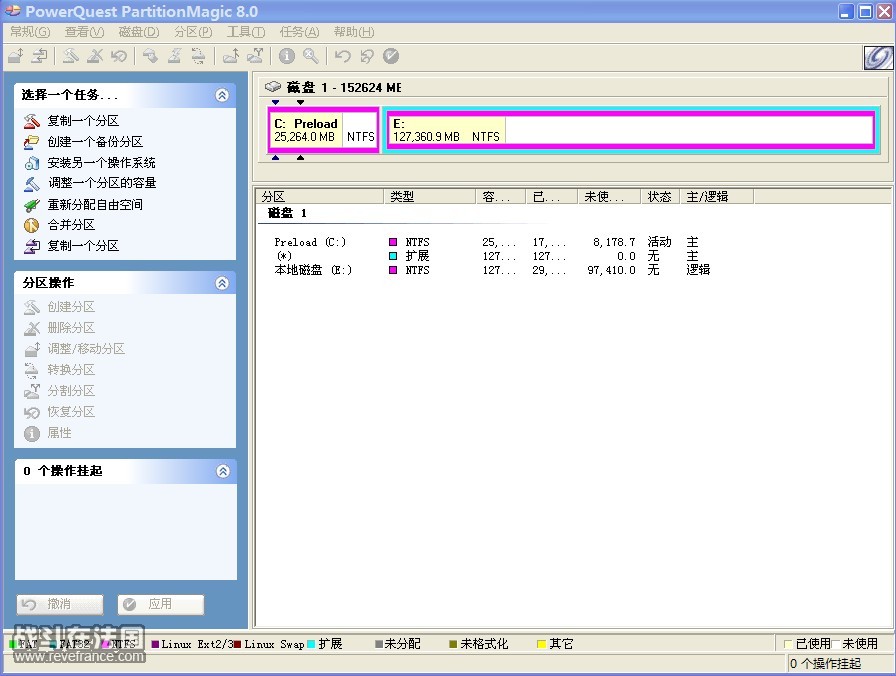896x676 pixels.
Task: Click the copy partition toolbar icon
Action: coord(39,56)
